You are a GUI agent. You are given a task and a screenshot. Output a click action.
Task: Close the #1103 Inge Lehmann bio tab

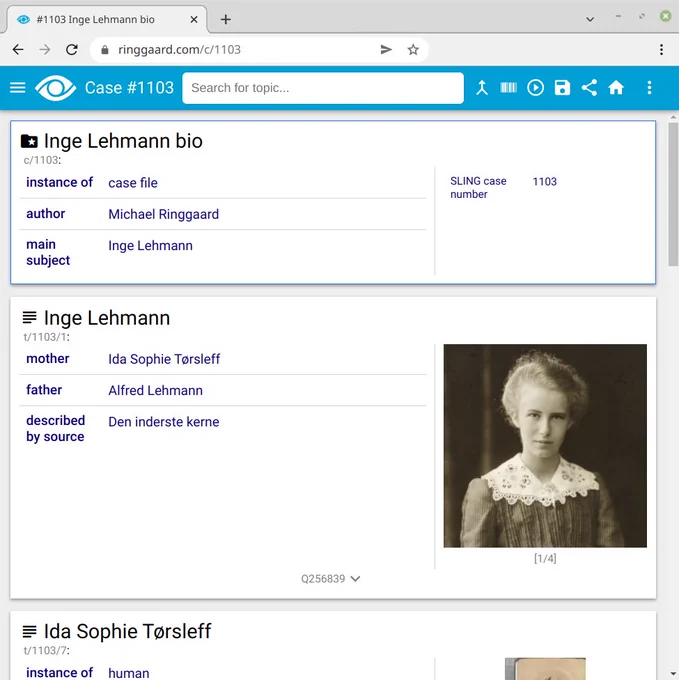194,20
